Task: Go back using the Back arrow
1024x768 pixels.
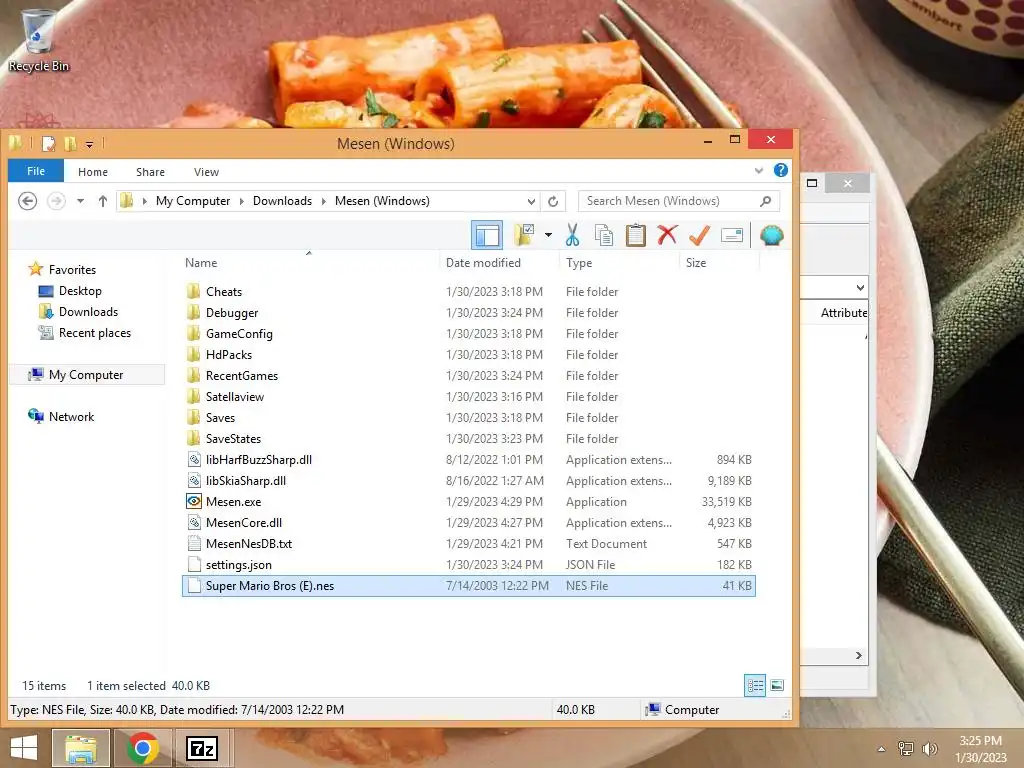Action: pos(27,201)
